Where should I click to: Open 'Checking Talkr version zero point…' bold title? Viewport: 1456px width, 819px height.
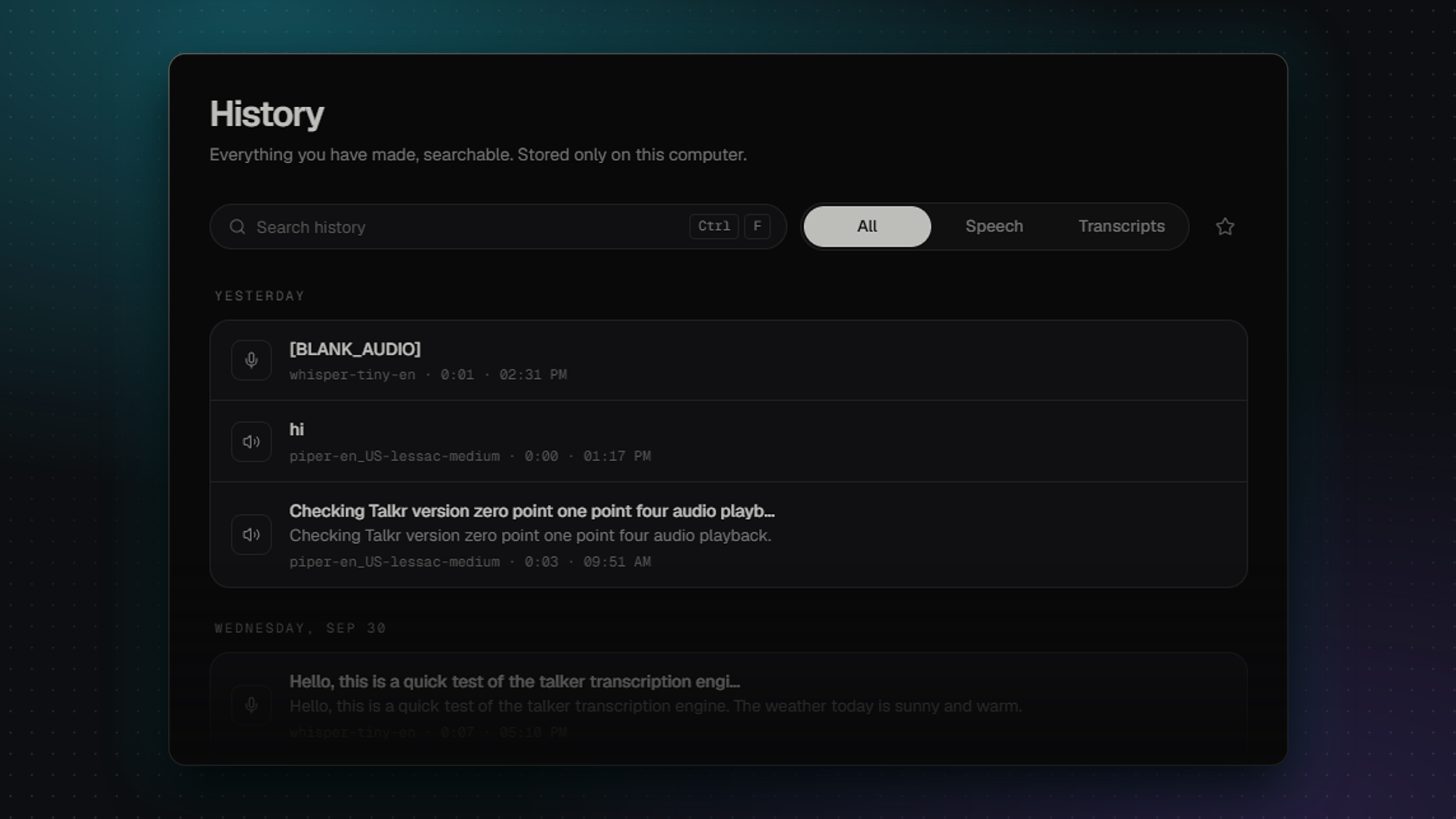pyautogui.click(x=532, y=511)
